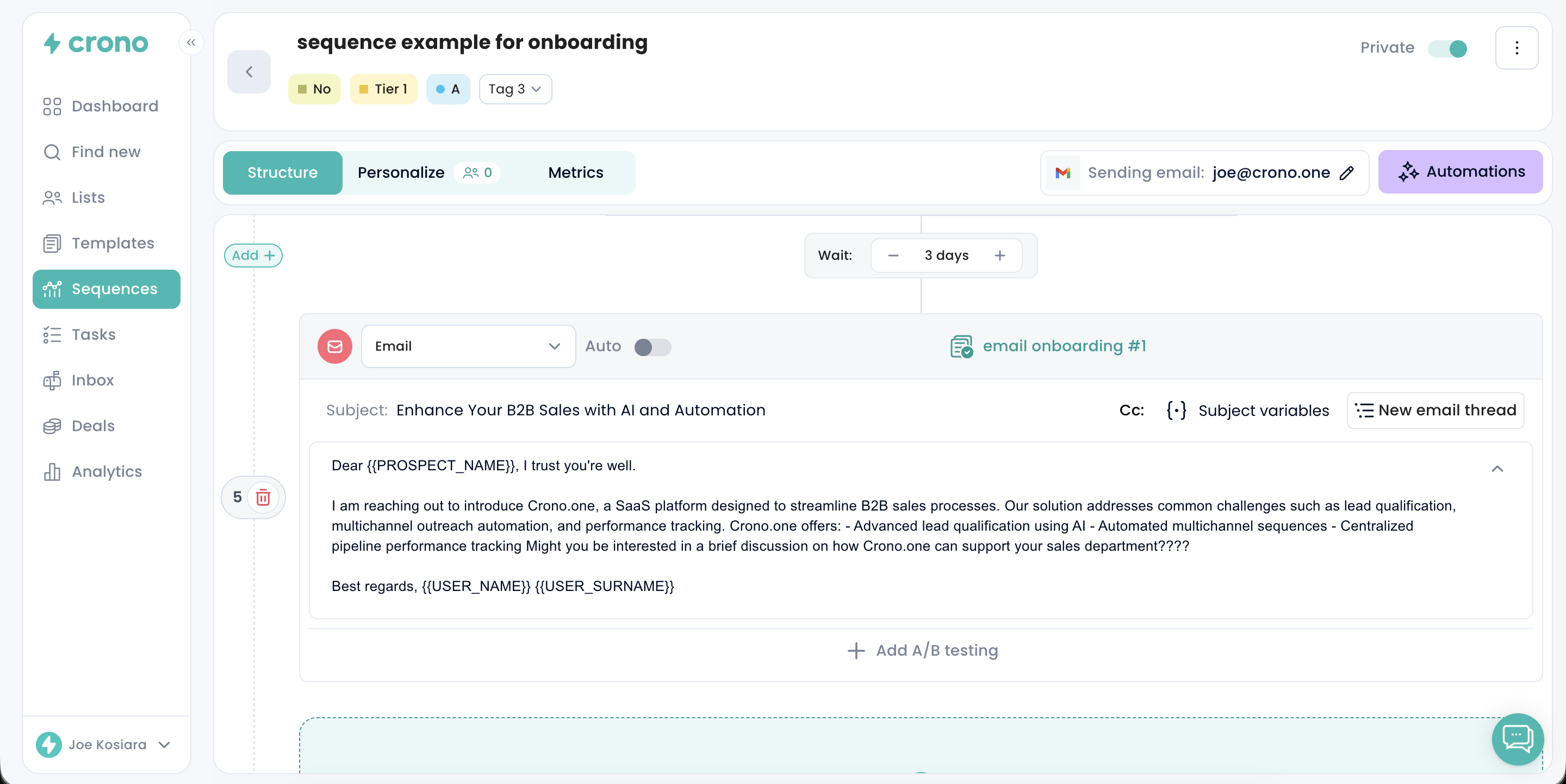
Task: Switch to the Personalize tab
Action: click(401, 172)
